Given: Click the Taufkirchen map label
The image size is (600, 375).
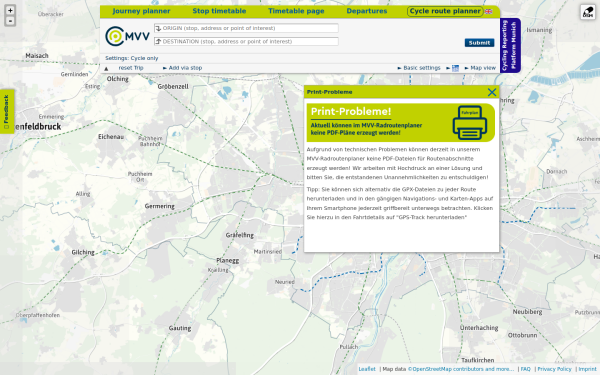Looking at the screenshot, I should (x=478, y=360).
